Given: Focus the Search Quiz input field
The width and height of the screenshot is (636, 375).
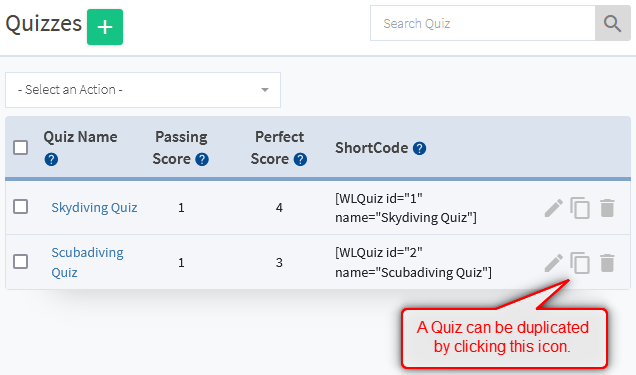Looking at the screenshot, I should [483, 23].
